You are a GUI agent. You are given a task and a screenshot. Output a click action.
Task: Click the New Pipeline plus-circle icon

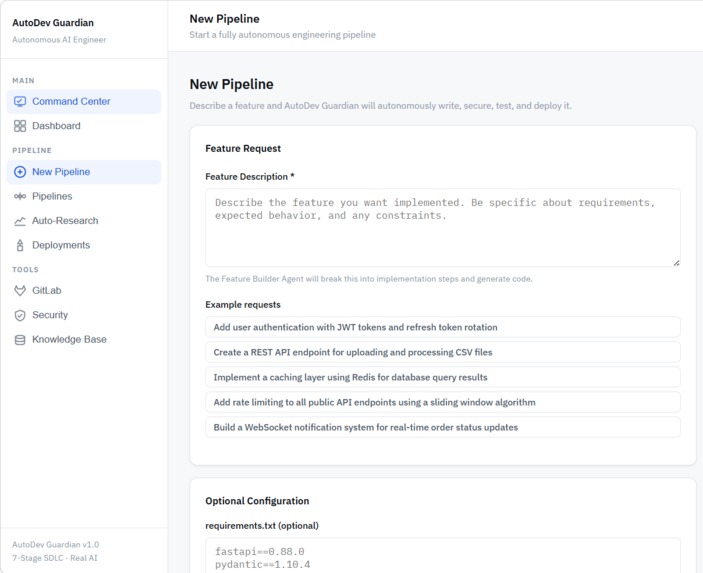click(20, 172)
